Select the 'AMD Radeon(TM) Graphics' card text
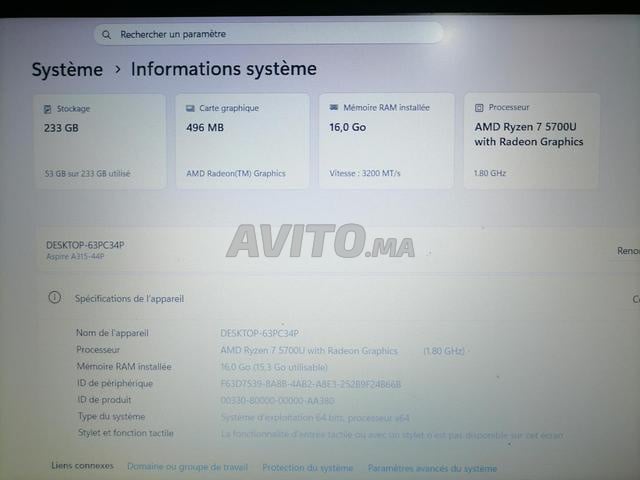The image size is (640, 480). point(236,173)
